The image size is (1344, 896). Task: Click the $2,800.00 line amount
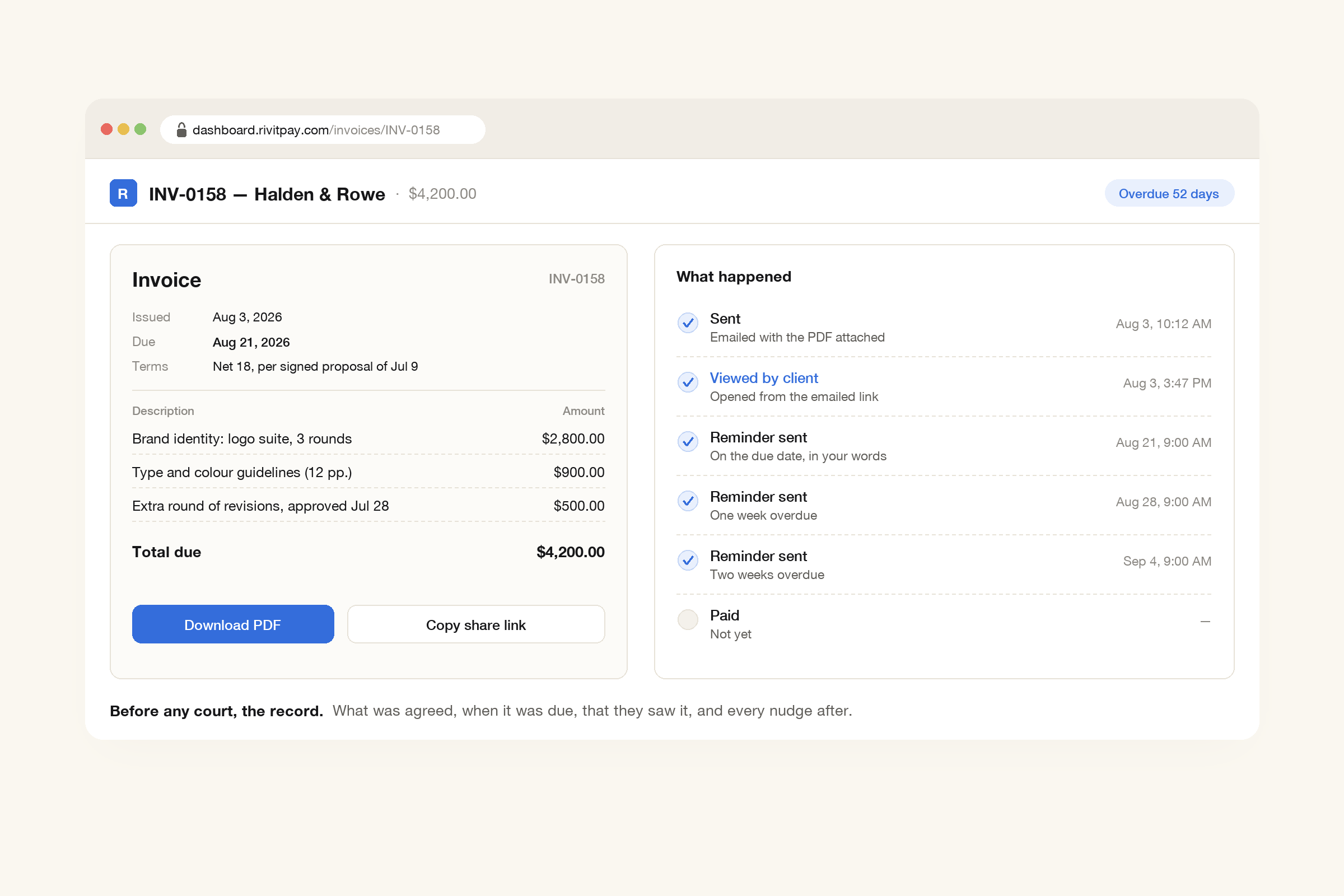coord(573,439)
